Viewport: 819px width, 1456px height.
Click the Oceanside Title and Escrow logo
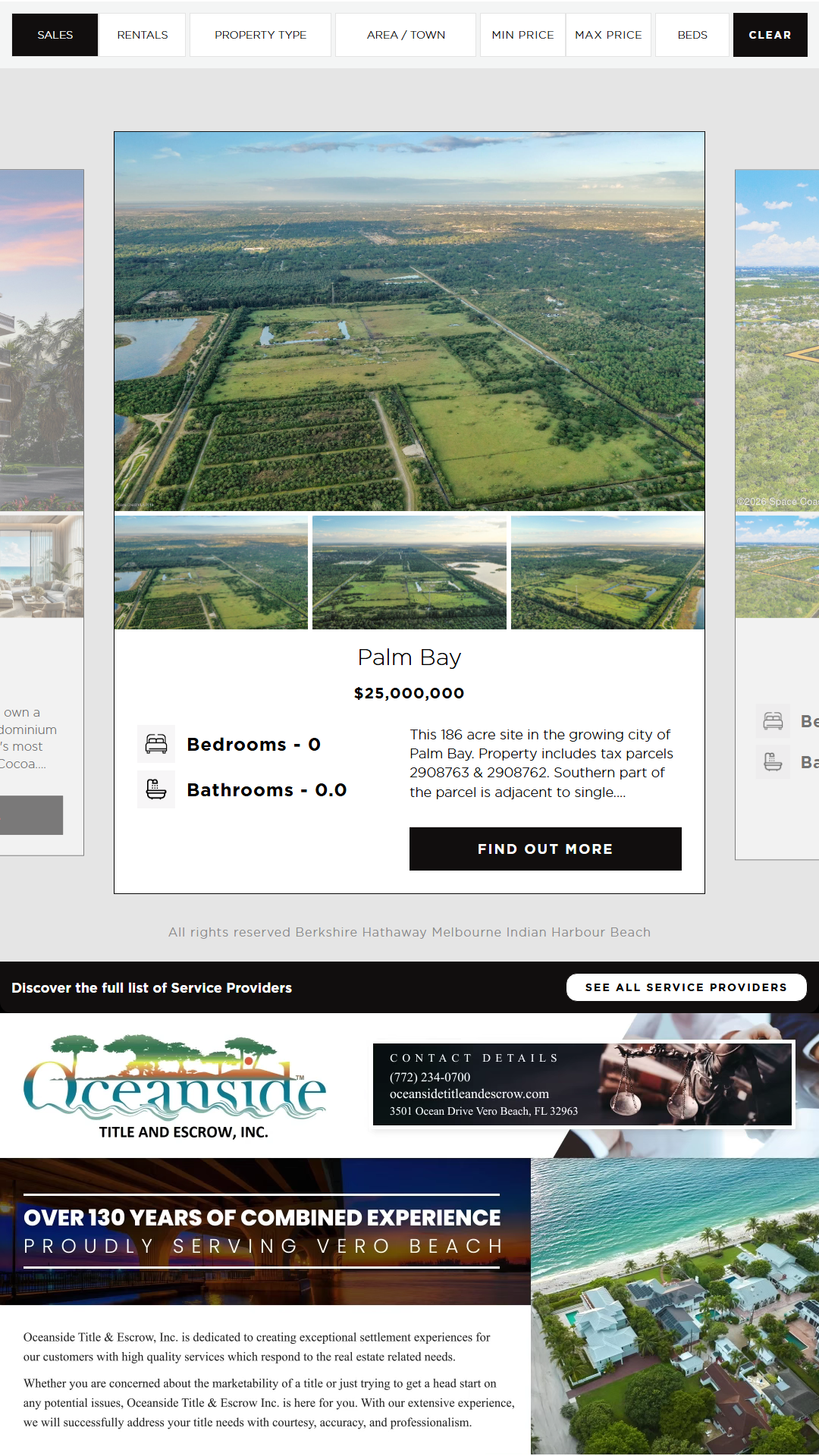coord(176,1087)
